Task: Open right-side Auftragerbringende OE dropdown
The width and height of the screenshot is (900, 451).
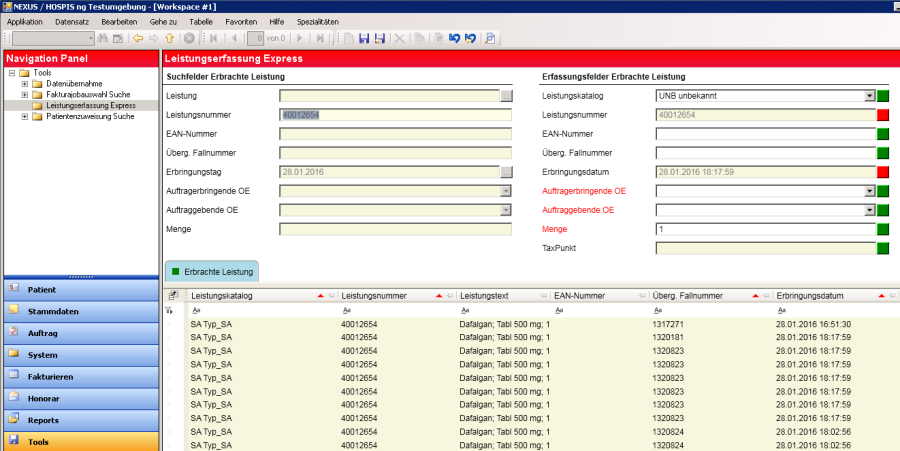Action: [869, 191]
